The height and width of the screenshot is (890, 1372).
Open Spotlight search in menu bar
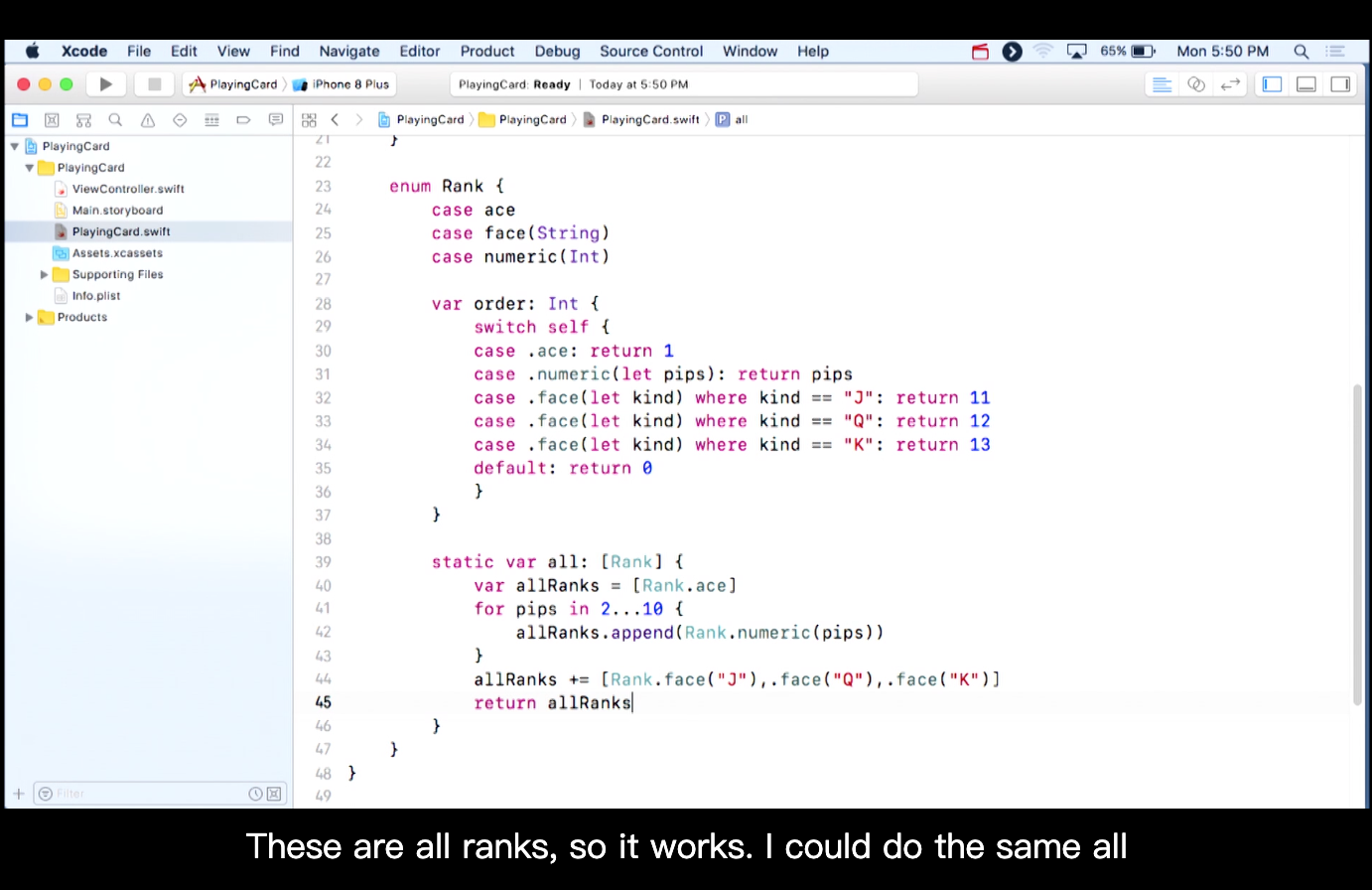tap(1301, 52)
